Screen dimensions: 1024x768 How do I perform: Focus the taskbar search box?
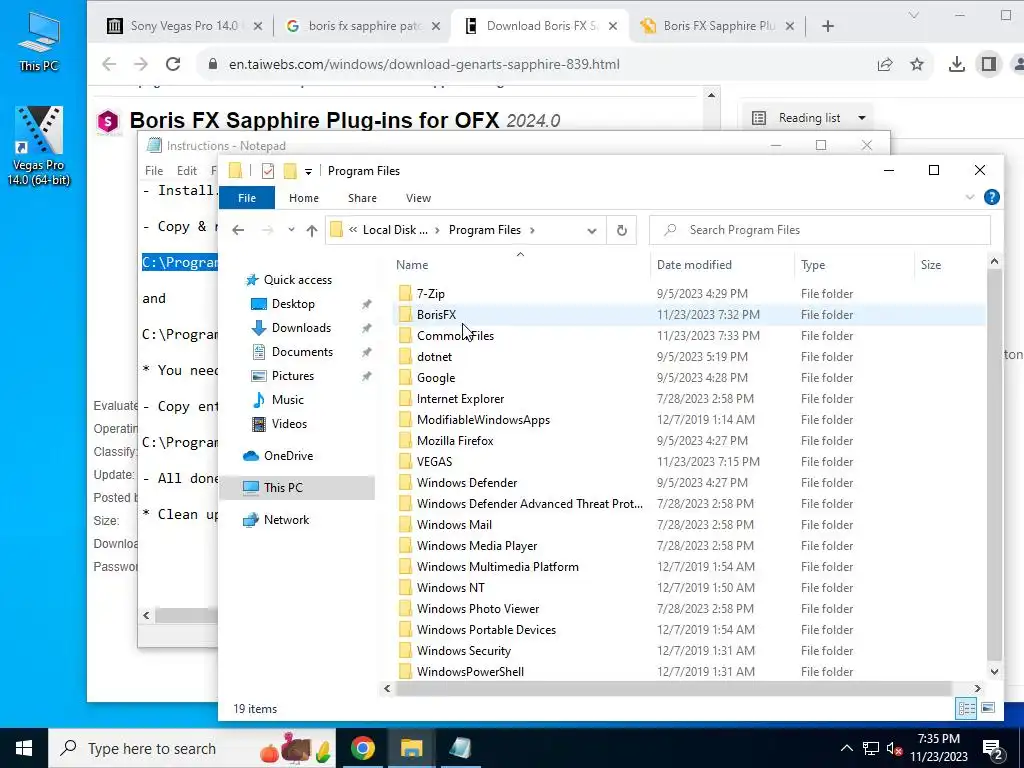pos(193,748)
